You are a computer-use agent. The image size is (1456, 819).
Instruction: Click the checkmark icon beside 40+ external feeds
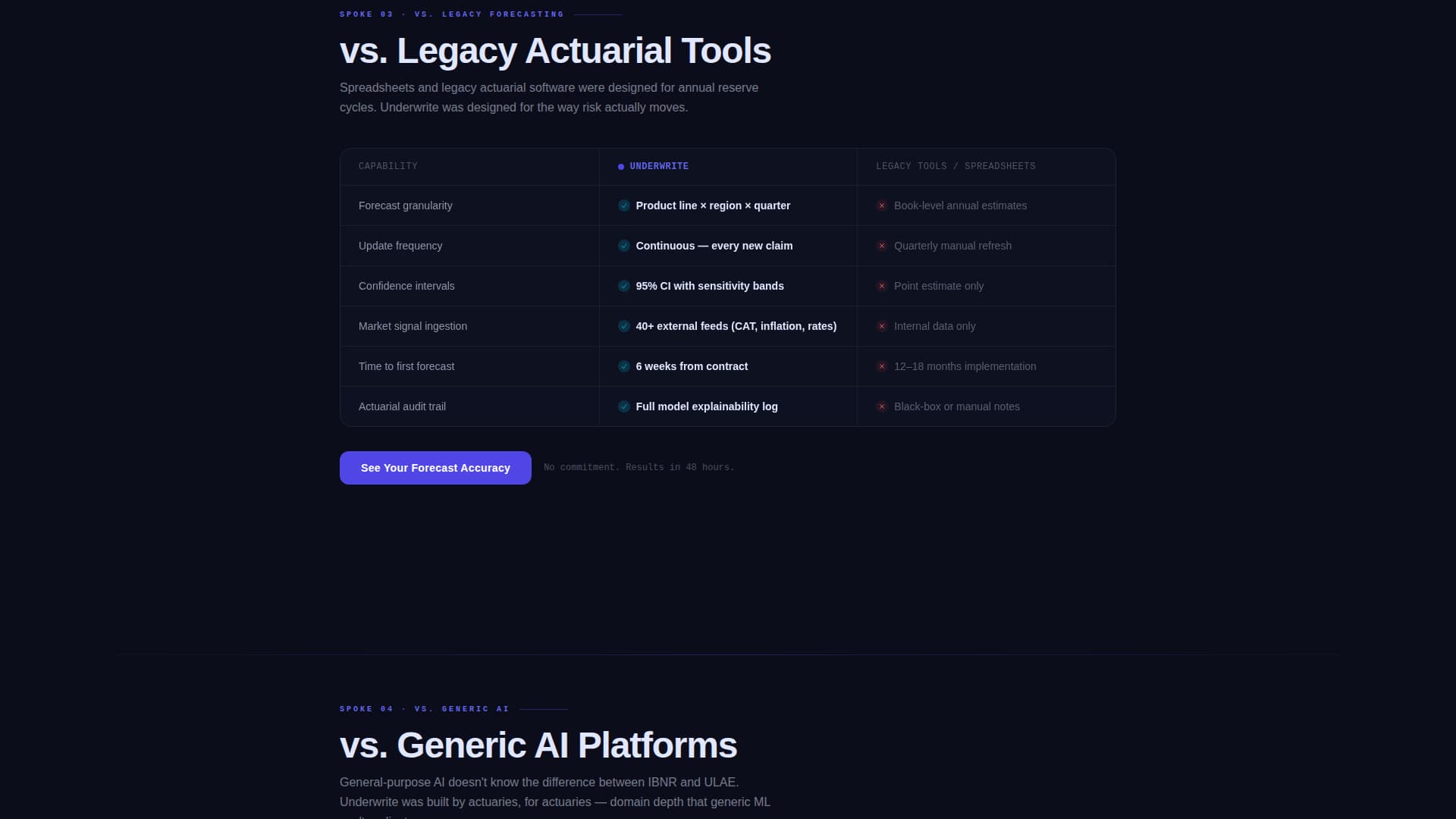623,326
